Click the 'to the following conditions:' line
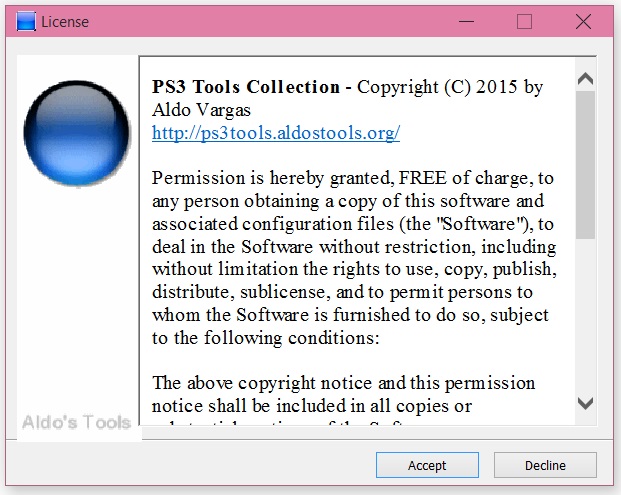 point(266,338)
